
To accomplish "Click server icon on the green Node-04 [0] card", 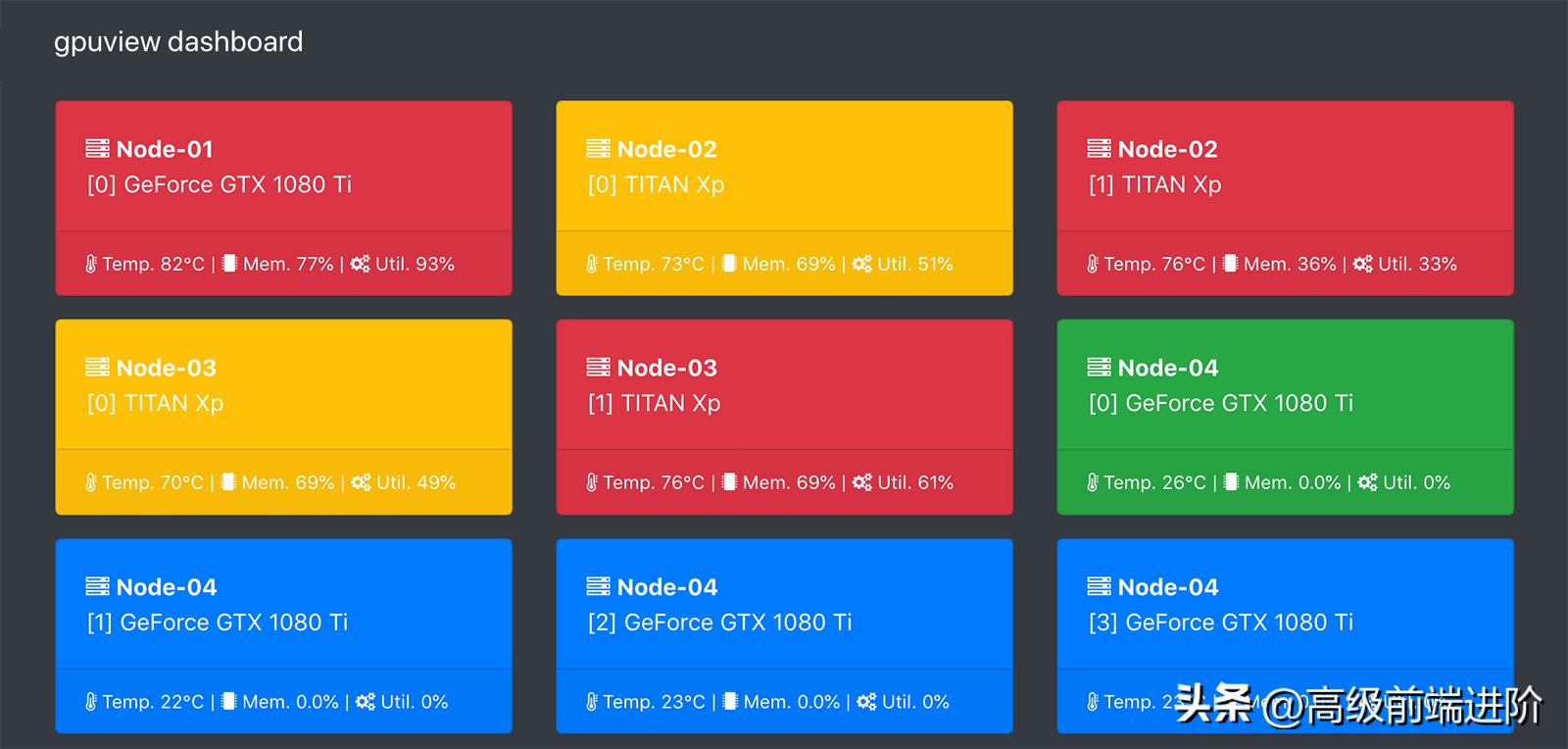I will pyautogui.click(x=1100, y=368).
